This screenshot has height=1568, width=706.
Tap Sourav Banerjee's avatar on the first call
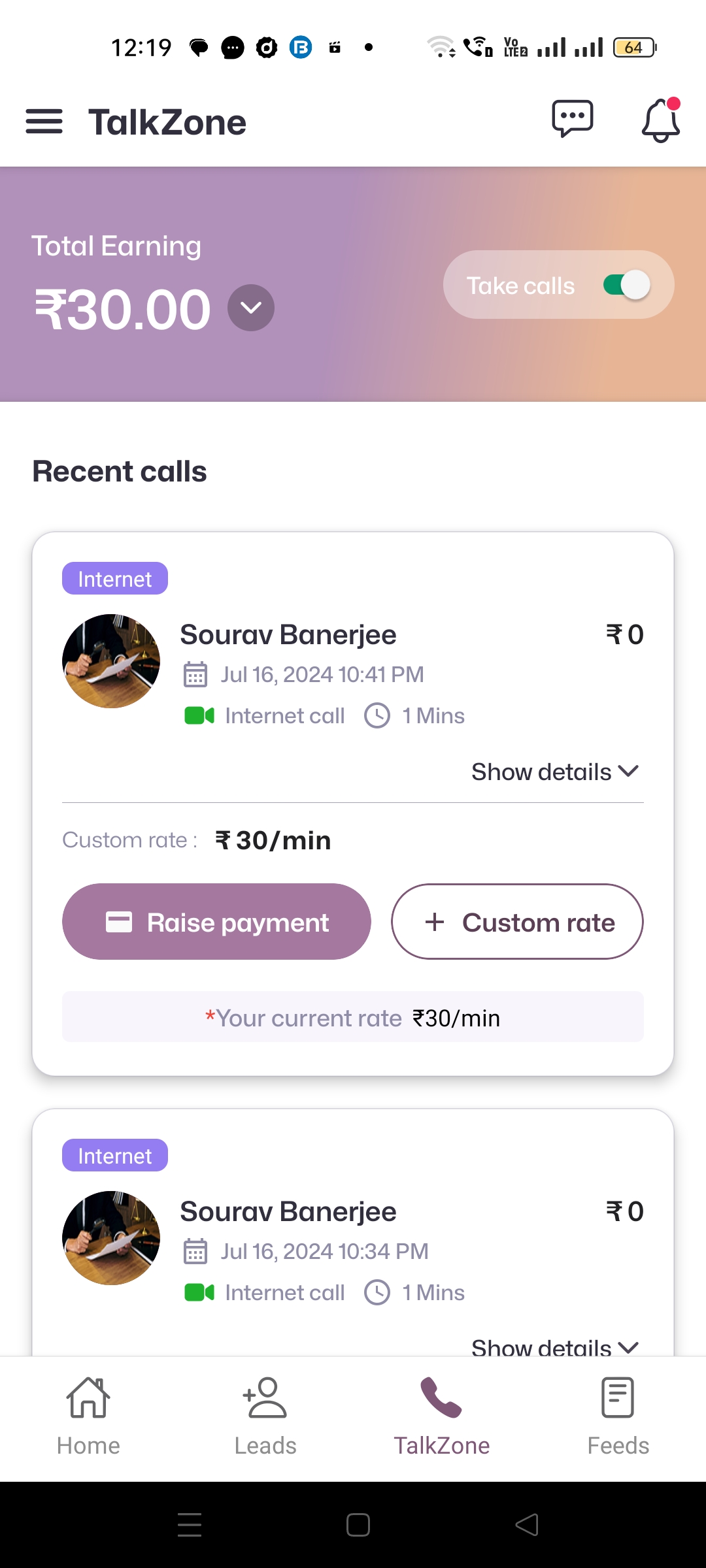(111, 661)
